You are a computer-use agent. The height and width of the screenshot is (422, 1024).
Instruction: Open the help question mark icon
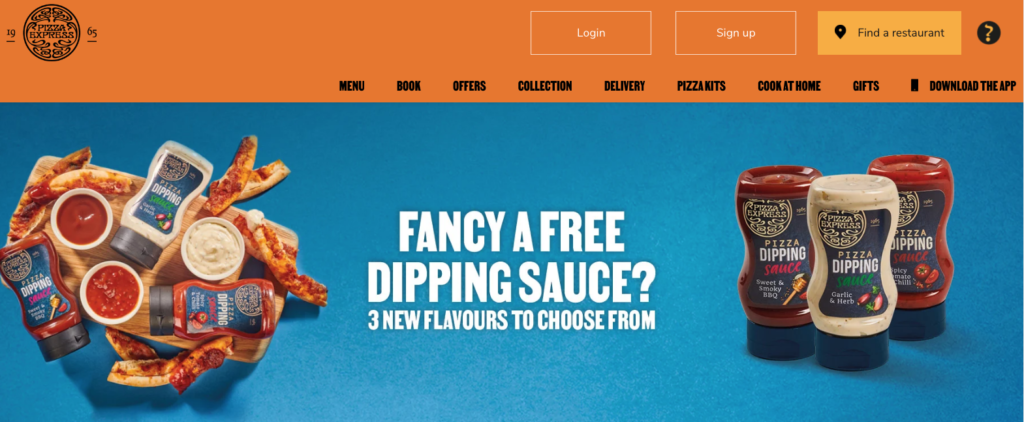[x=988, y=33]
